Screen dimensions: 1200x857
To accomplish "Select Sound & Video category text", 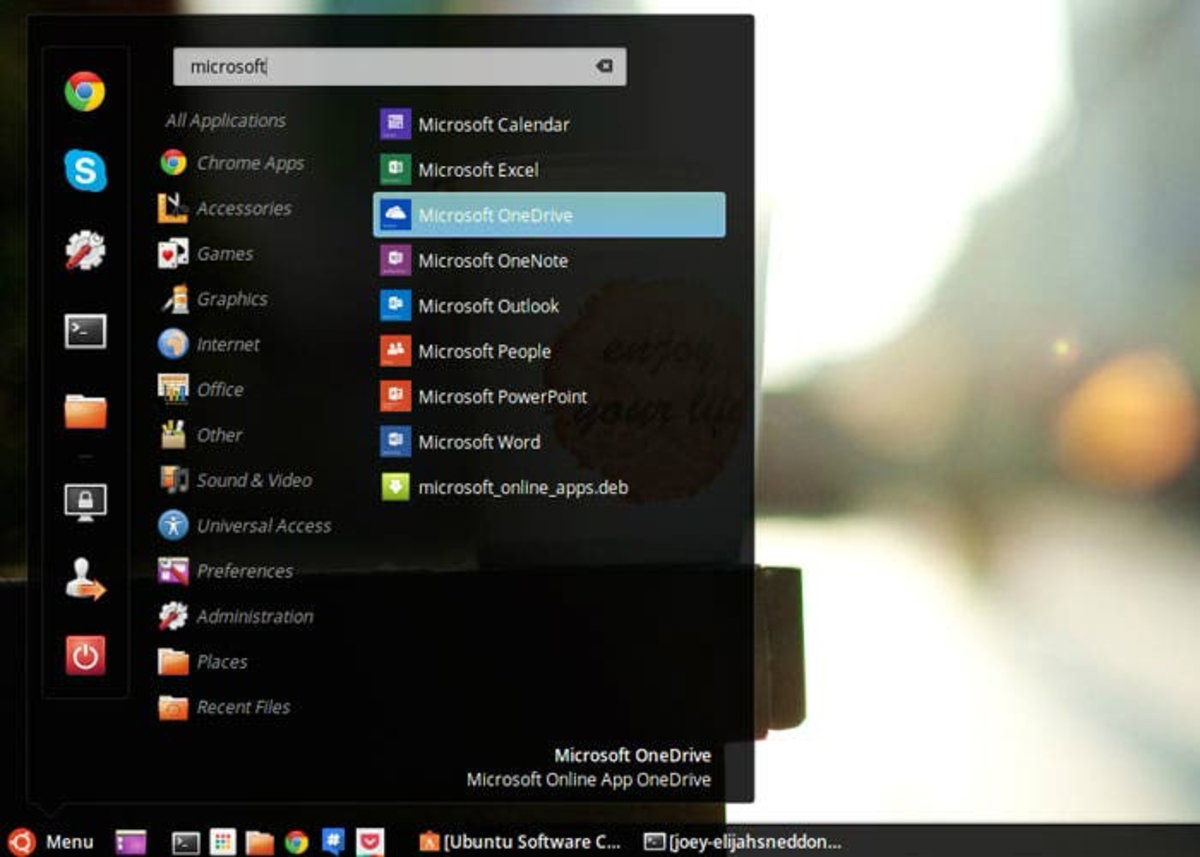I will [254, 480].
